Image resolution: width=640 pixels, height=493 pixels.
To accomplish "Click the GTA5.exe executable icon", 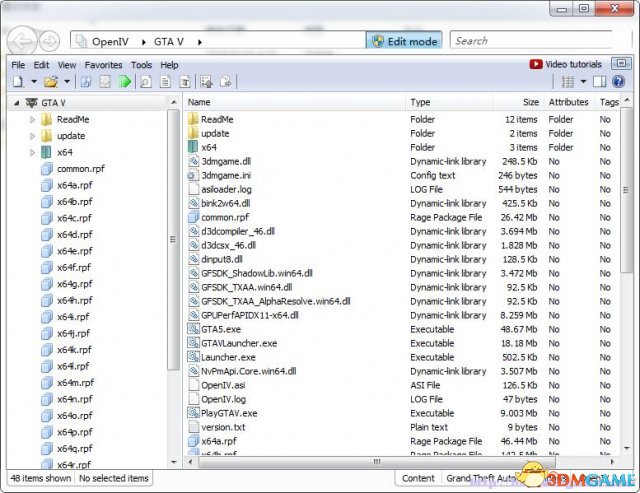I will click(x=193, y=329).
